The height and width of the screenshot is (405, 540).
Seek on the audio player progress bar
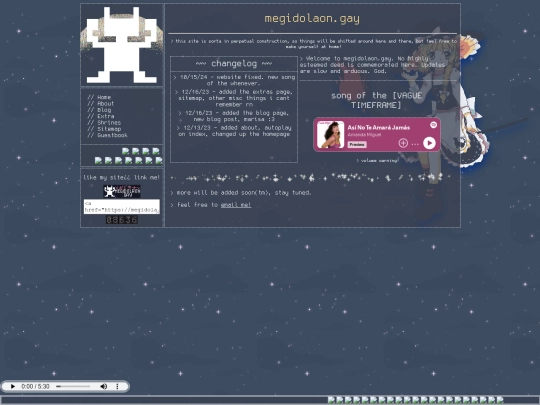73,386
